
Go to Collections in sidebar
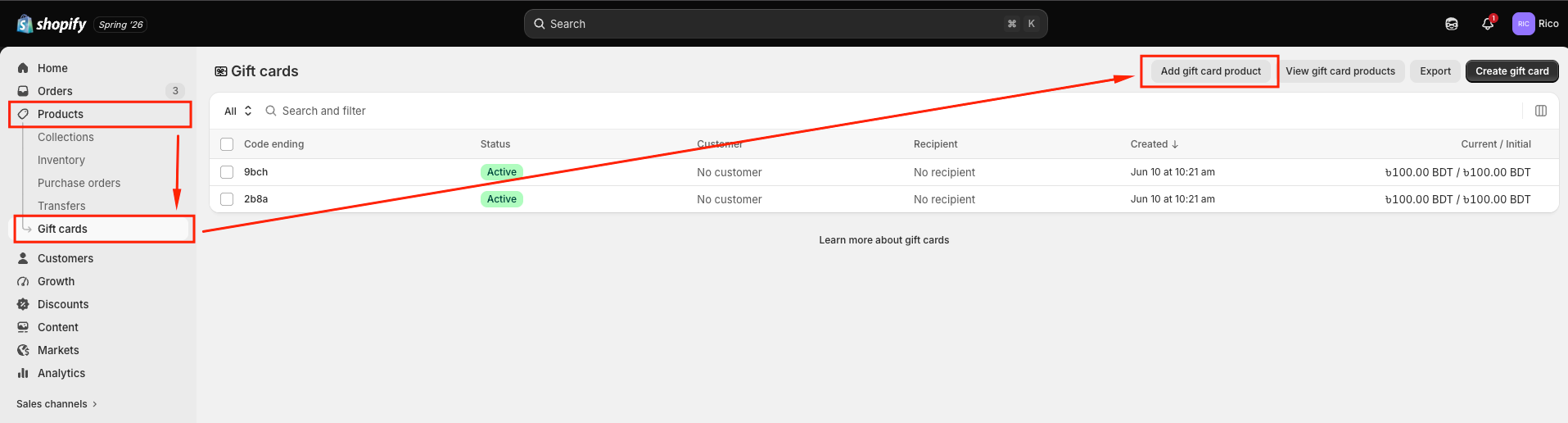click(66, 137)
